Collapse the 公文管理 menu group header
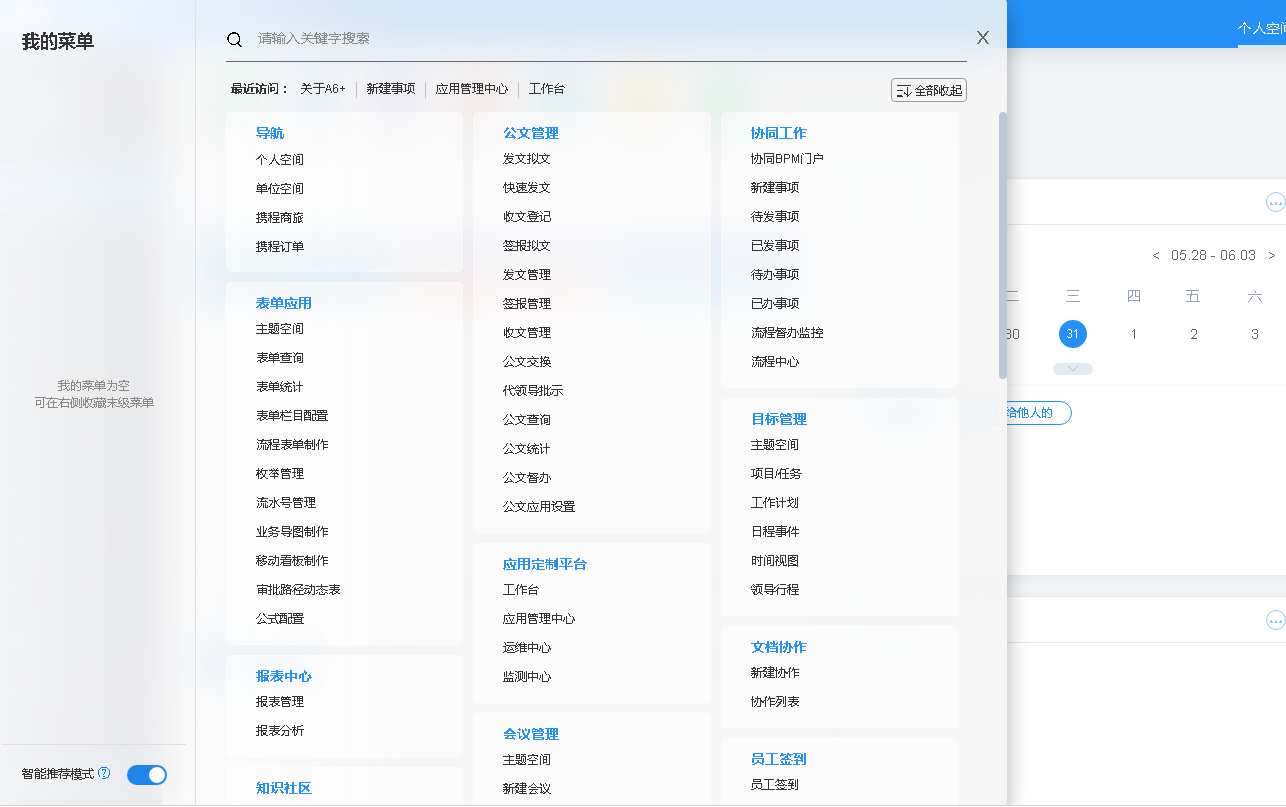 click(531, 133)
